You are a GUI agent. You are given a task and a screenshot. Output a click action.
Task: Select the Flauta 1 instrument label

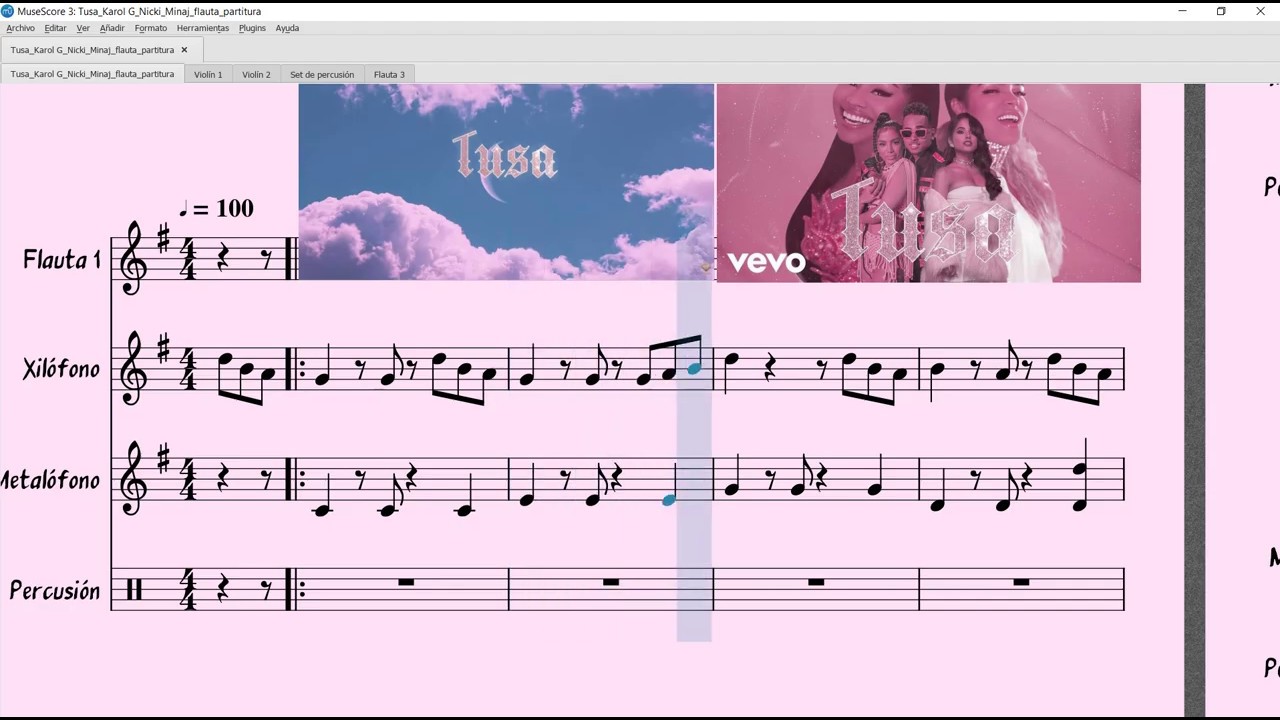point(61,260)
